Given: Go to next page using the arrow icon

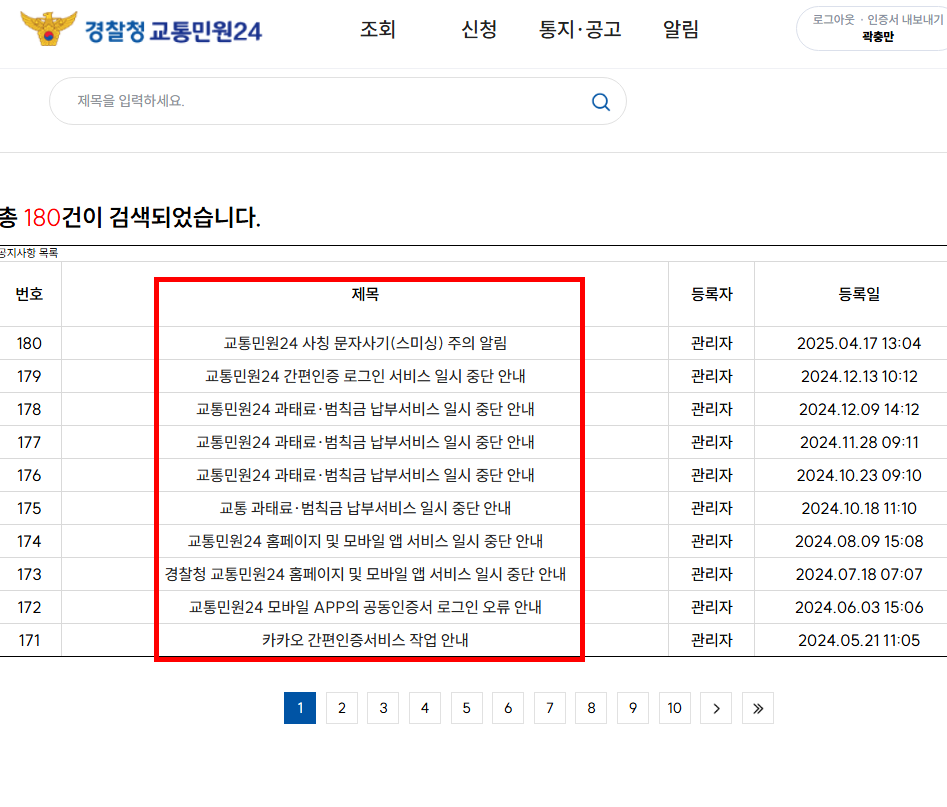Looking at the screenshot, I should (716, 707).
